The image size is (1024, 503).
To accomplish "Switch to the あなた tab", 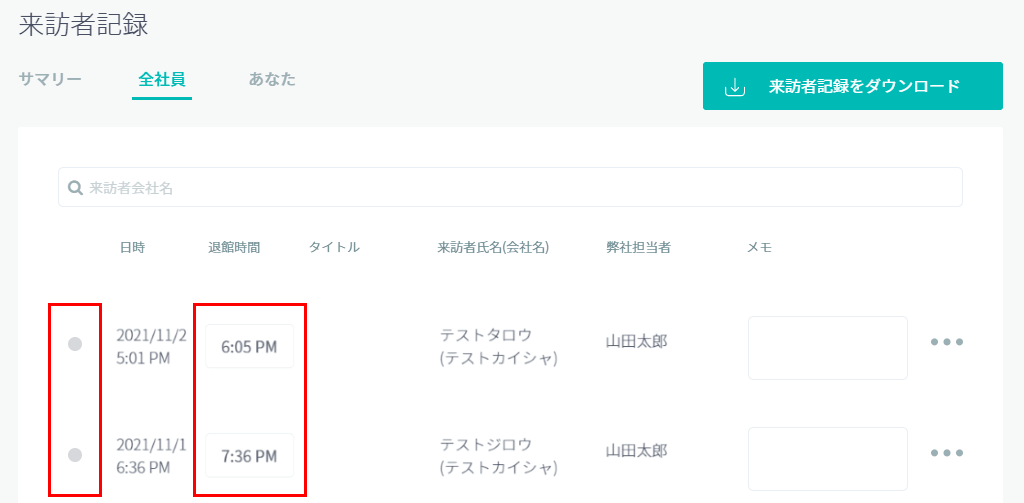I will pyautogui.click(x=272, y=80).
